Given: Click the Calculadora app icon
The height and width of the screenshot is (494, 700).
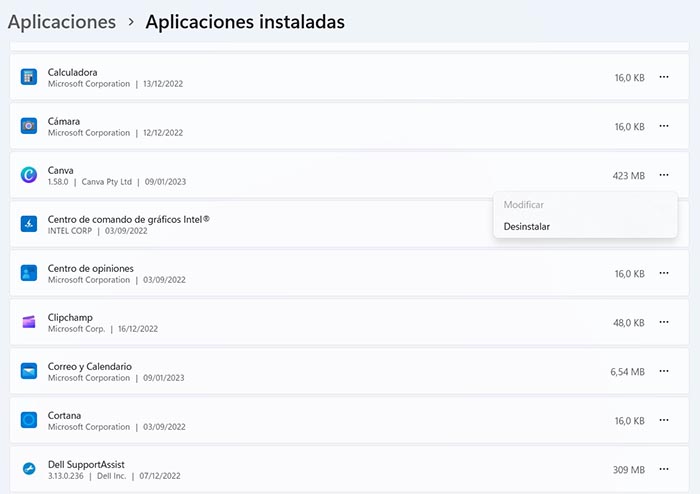Looking at the screenshot, I should tap(29, 77).
